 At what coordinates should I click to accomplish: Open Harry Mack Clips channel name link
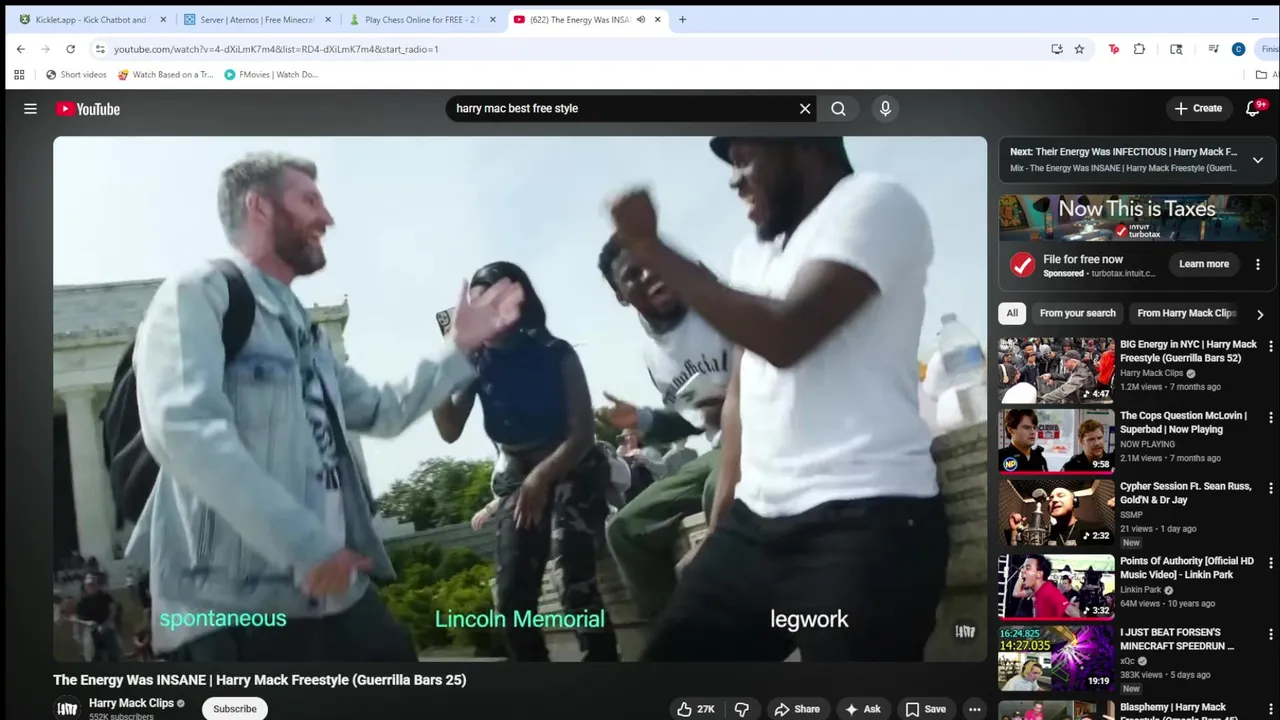[131, 703]
